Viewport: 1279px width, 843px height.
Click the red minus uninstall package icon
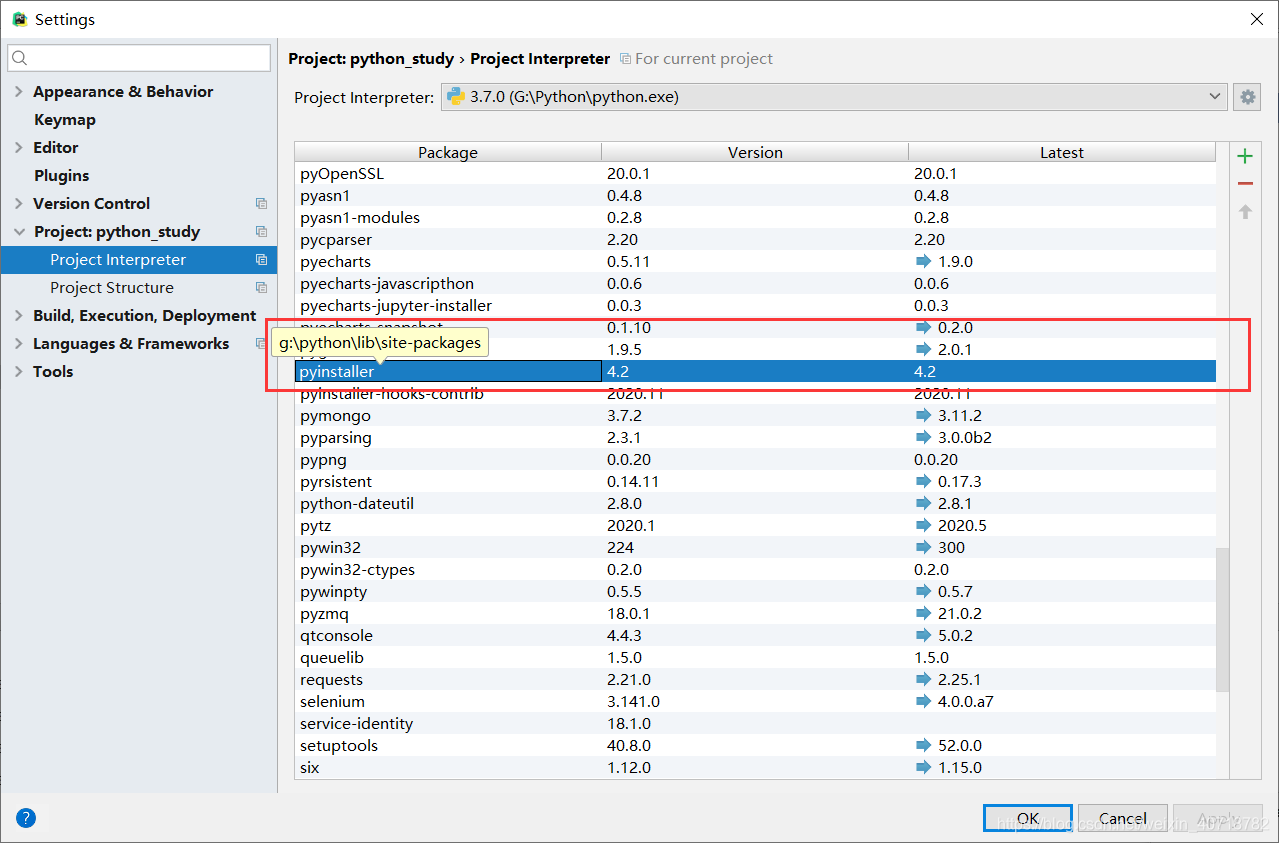pyautogui.click(x=1245, y=184)
